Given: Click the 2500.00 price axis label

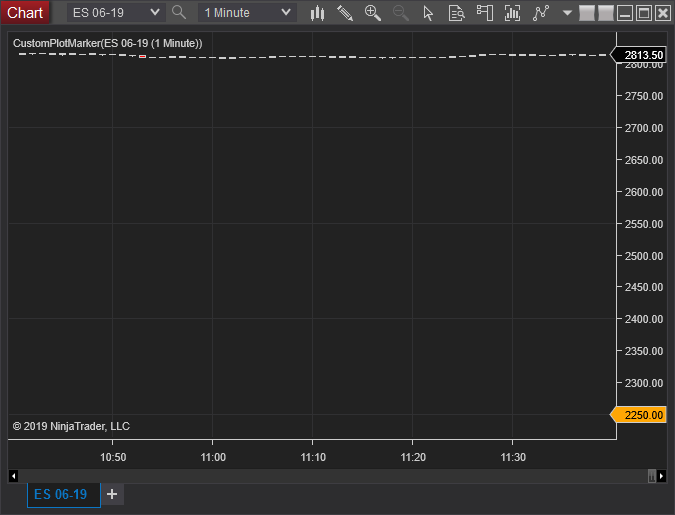Looking at the screenshot, I should click(x=644, y=256).
